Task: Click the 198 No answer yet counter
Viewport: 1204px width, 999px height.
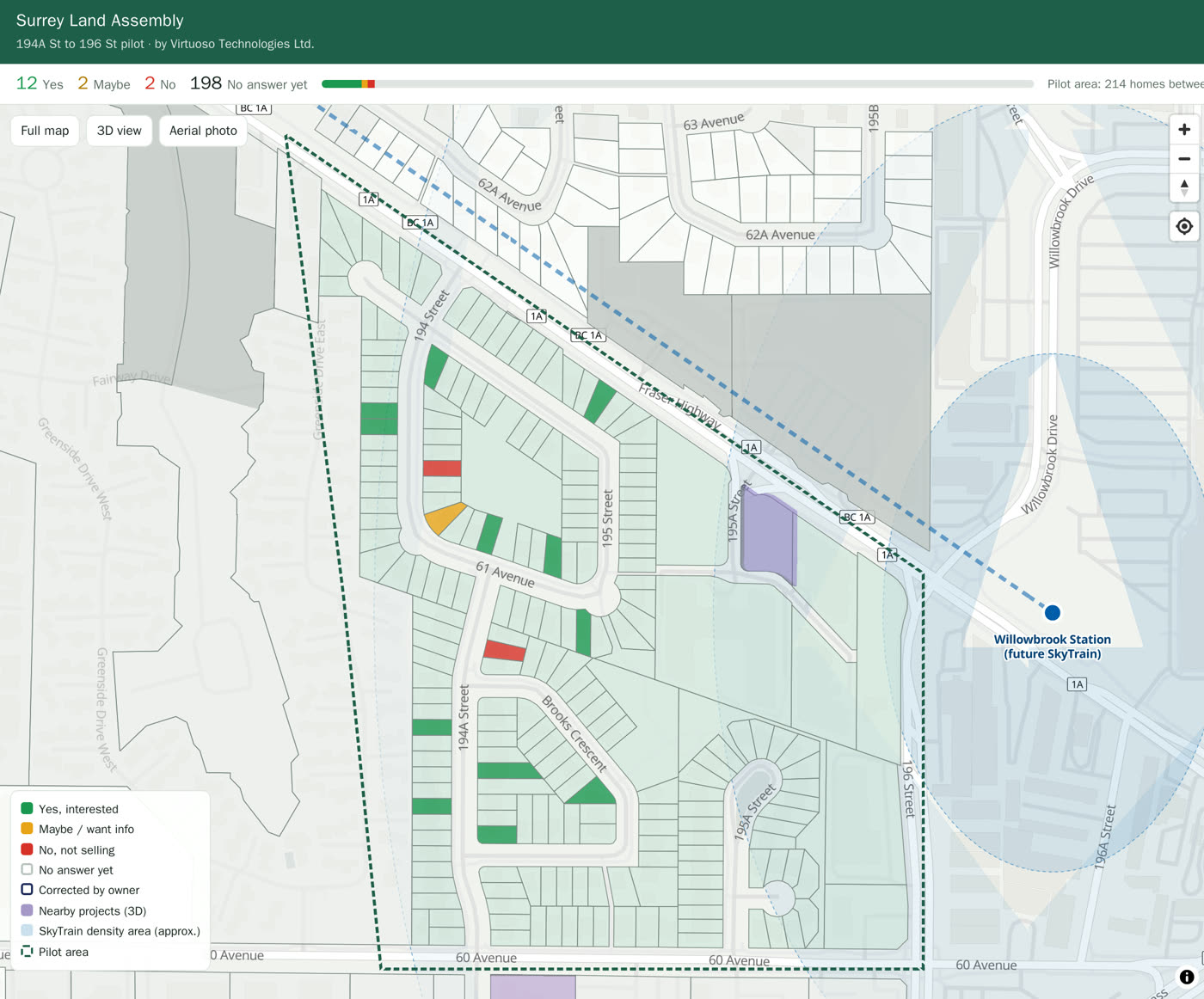Action: coord(249,83)
